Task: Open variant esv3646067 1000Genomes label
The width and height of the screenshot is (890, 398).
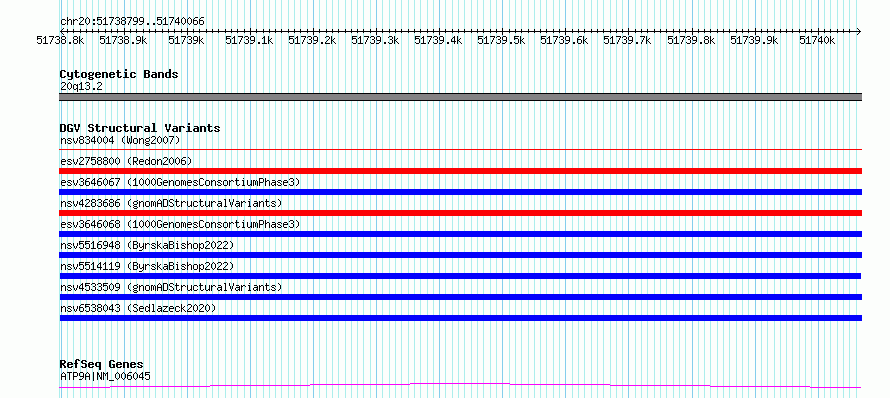Action: tap(180, 182)
